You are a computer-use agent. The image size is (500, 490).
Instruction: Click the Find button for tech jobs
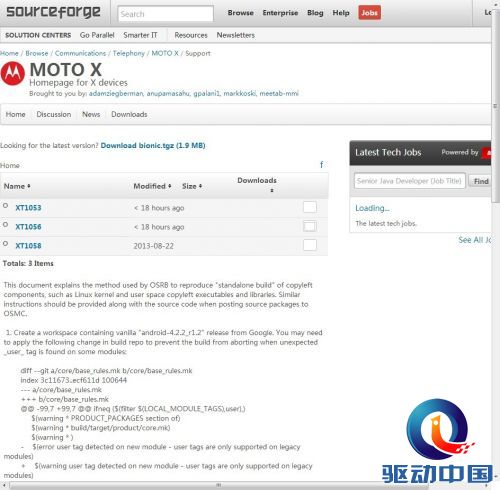tap(480, 181)
